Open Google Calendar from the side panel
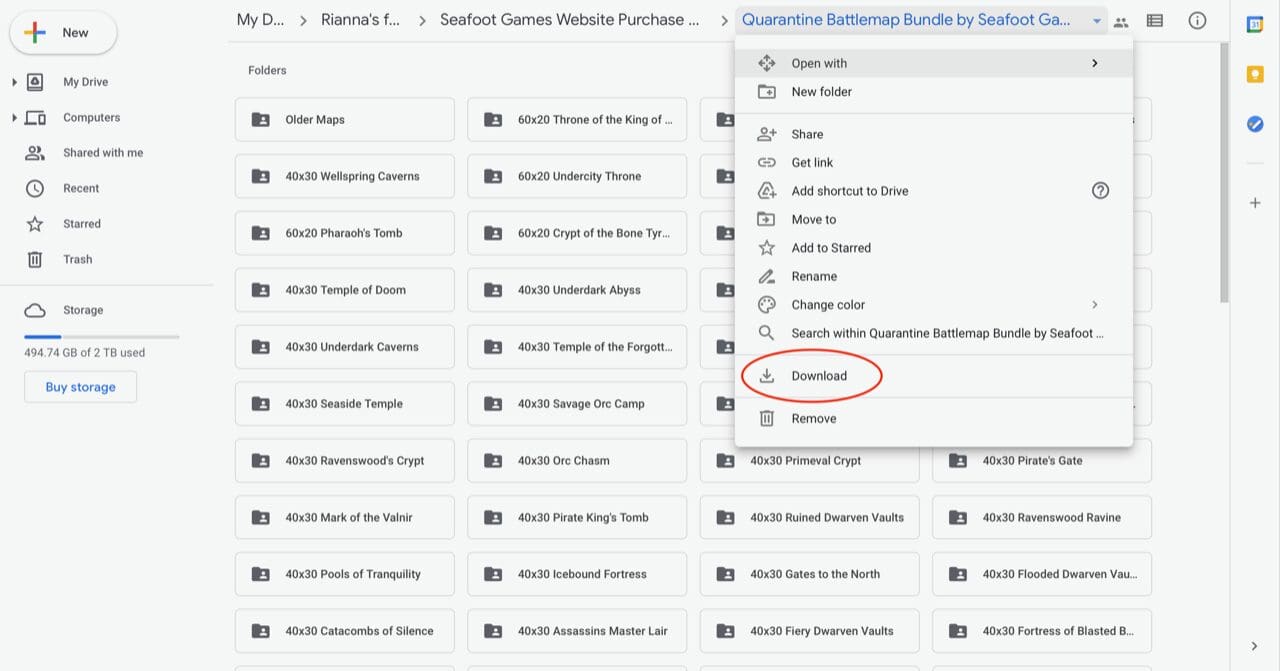This screenshot has width=1280, height=671. (1255, 24)
